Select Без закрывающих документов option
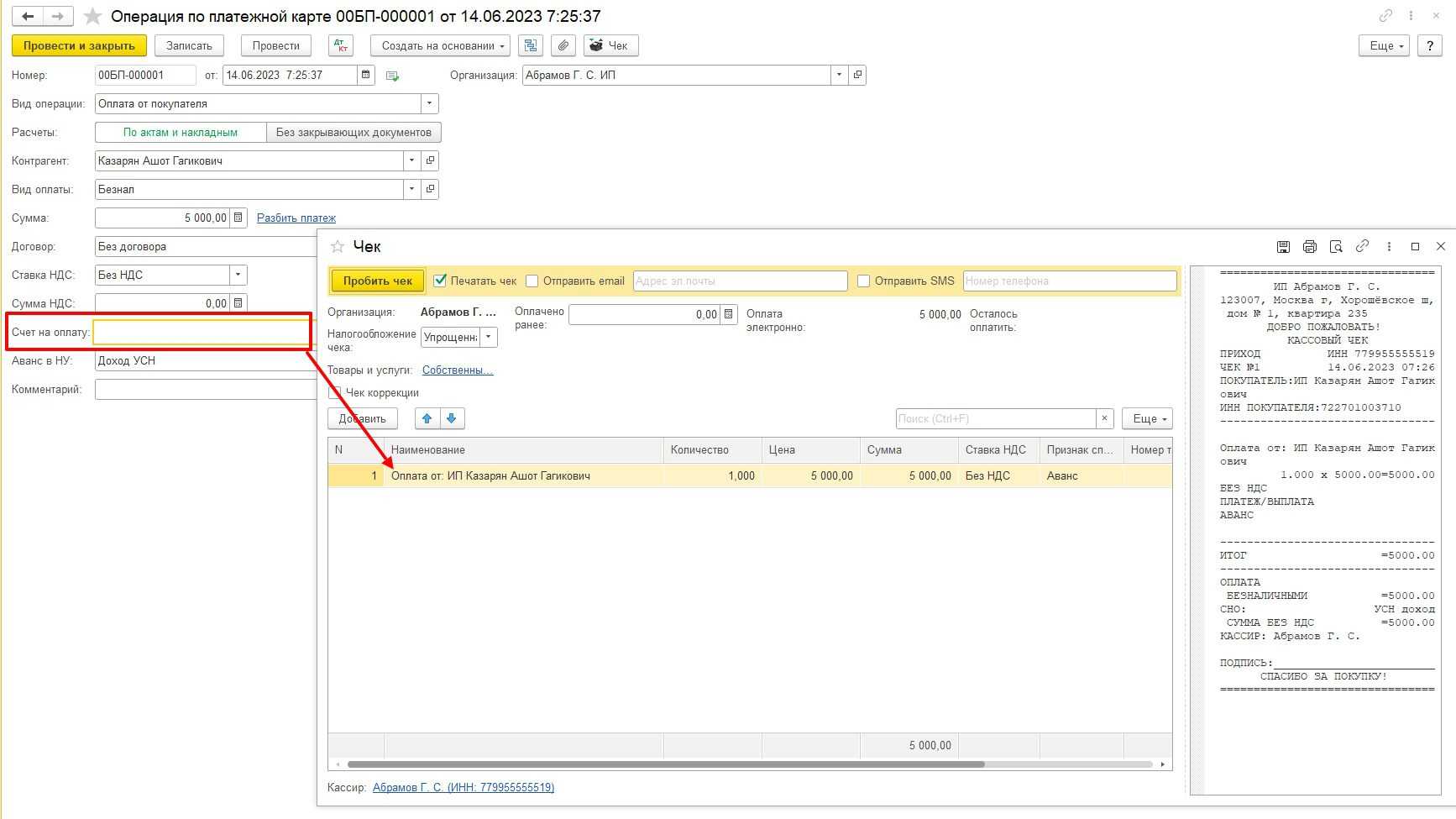 point(354,132)
